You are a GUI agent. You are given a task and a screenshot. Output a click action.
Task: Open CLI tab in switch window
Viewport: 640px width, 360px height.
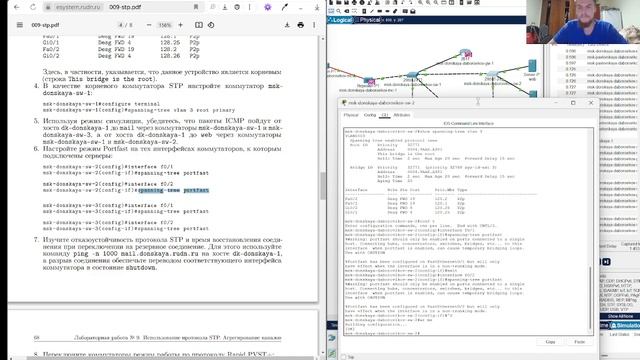[384, 115]
